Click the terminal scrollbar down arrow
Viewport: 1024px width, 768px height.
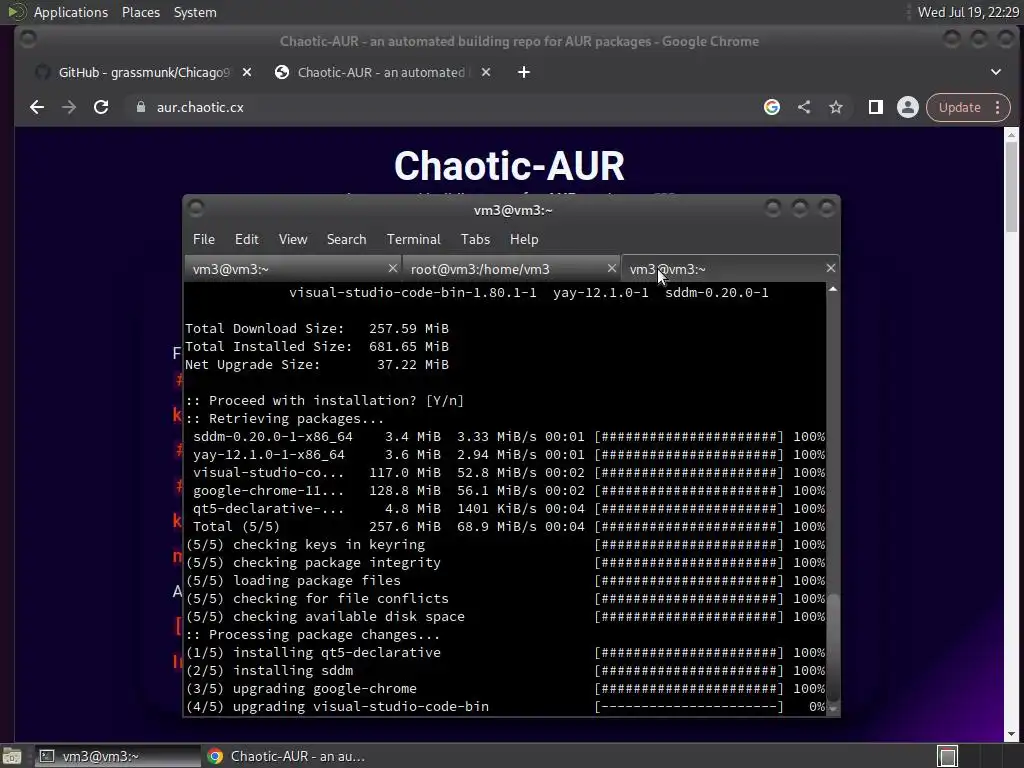pos(833,709)
